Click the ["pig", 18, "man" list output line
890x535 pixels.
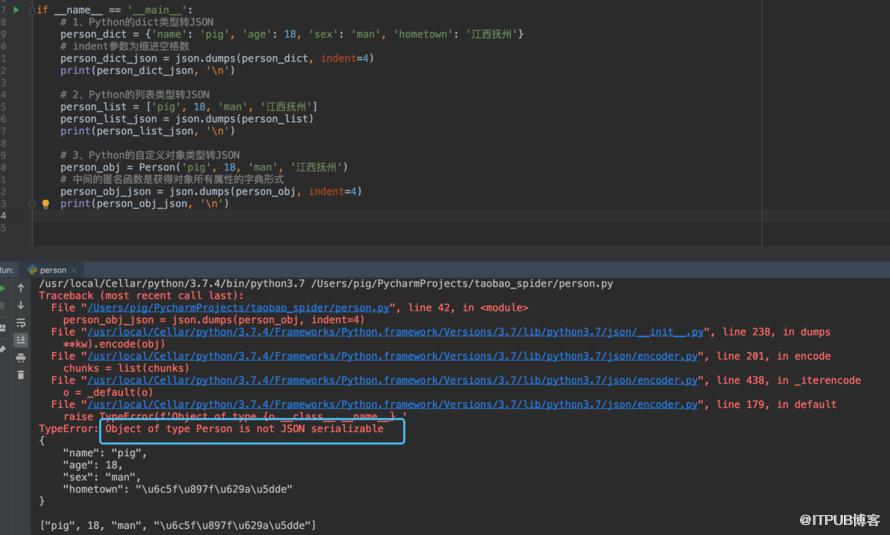178,525
